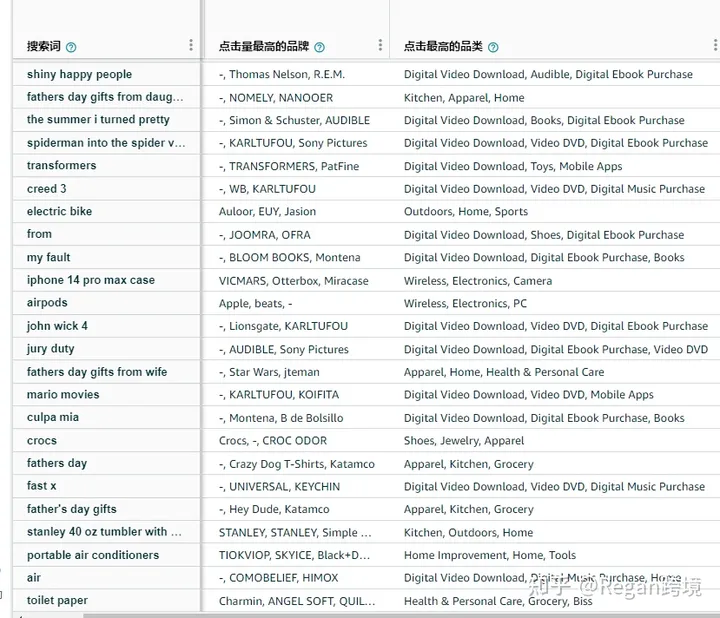Click category cell 'Outdoors, Home, Sports'

coord(466,212)
